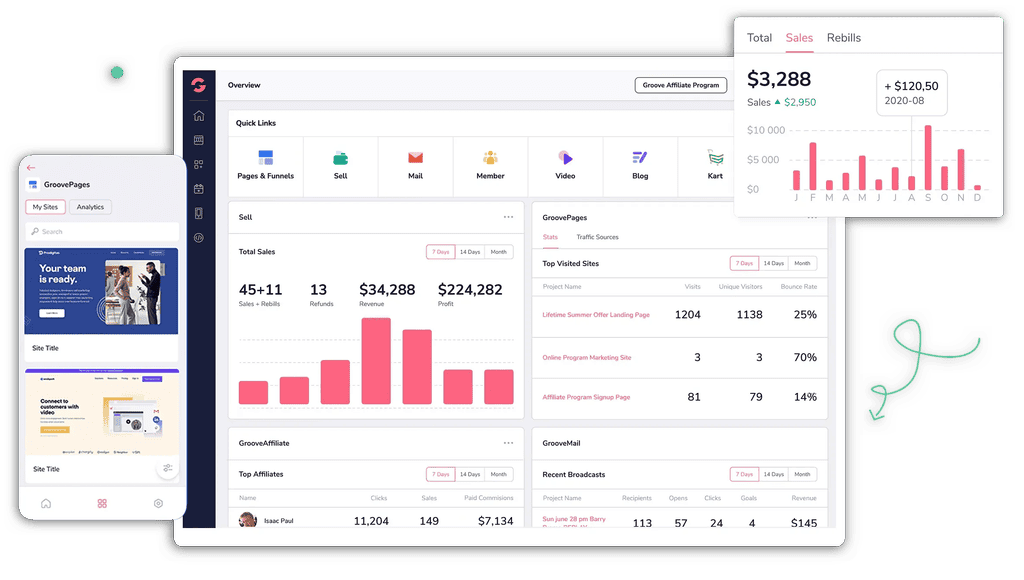Click the tallest bar in Total Sales chart
Viewport: 1024px width, 580px height.
click(x=376, y=361)
